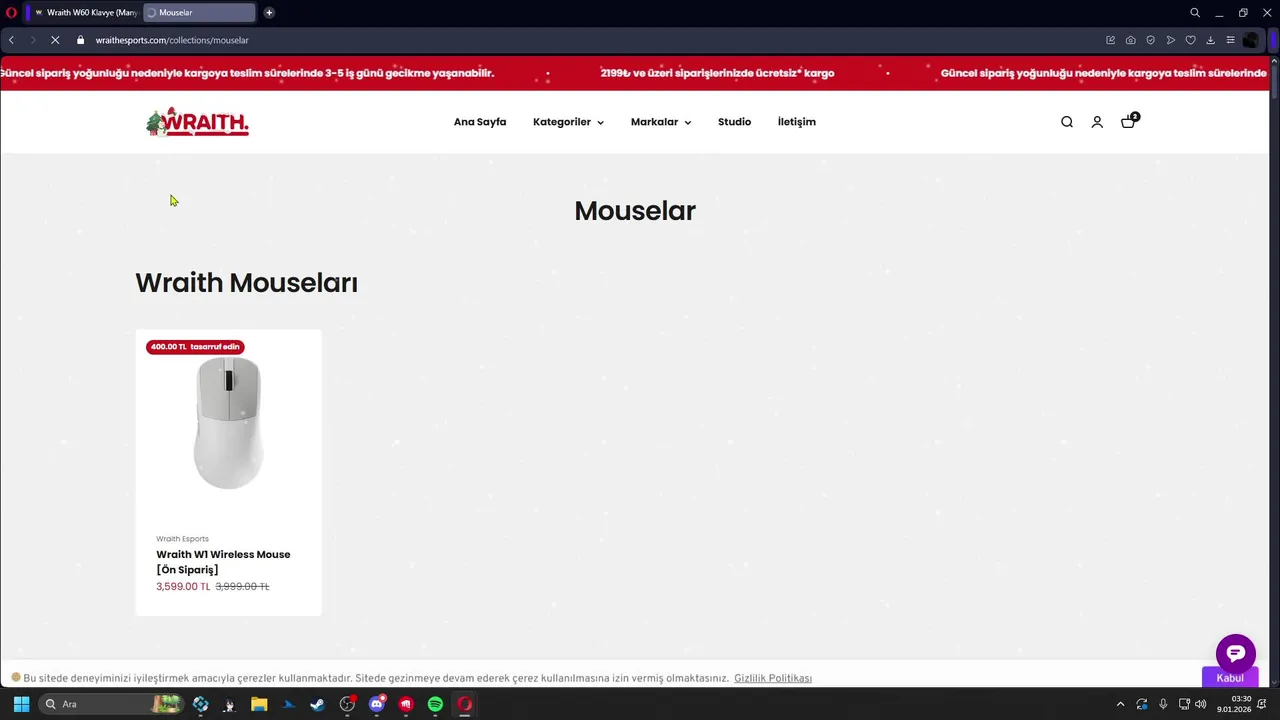Click the profile avatar in toolbar
Screen dimensions: 1280x720
click(x=1251, y=40)
